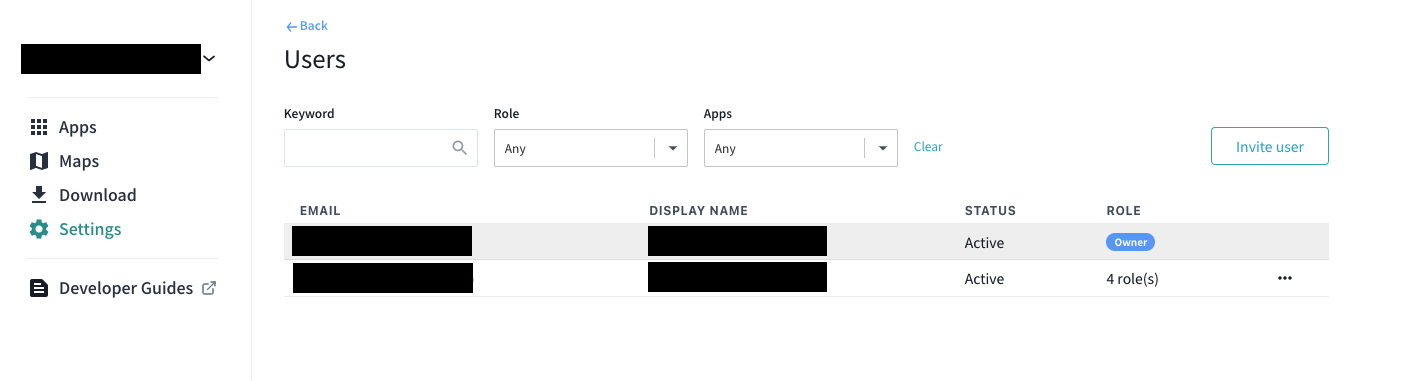The height and width of the screenshot is (381, 1418).
Task: Go back using the Back link
Action: click(x=307, y=26)
